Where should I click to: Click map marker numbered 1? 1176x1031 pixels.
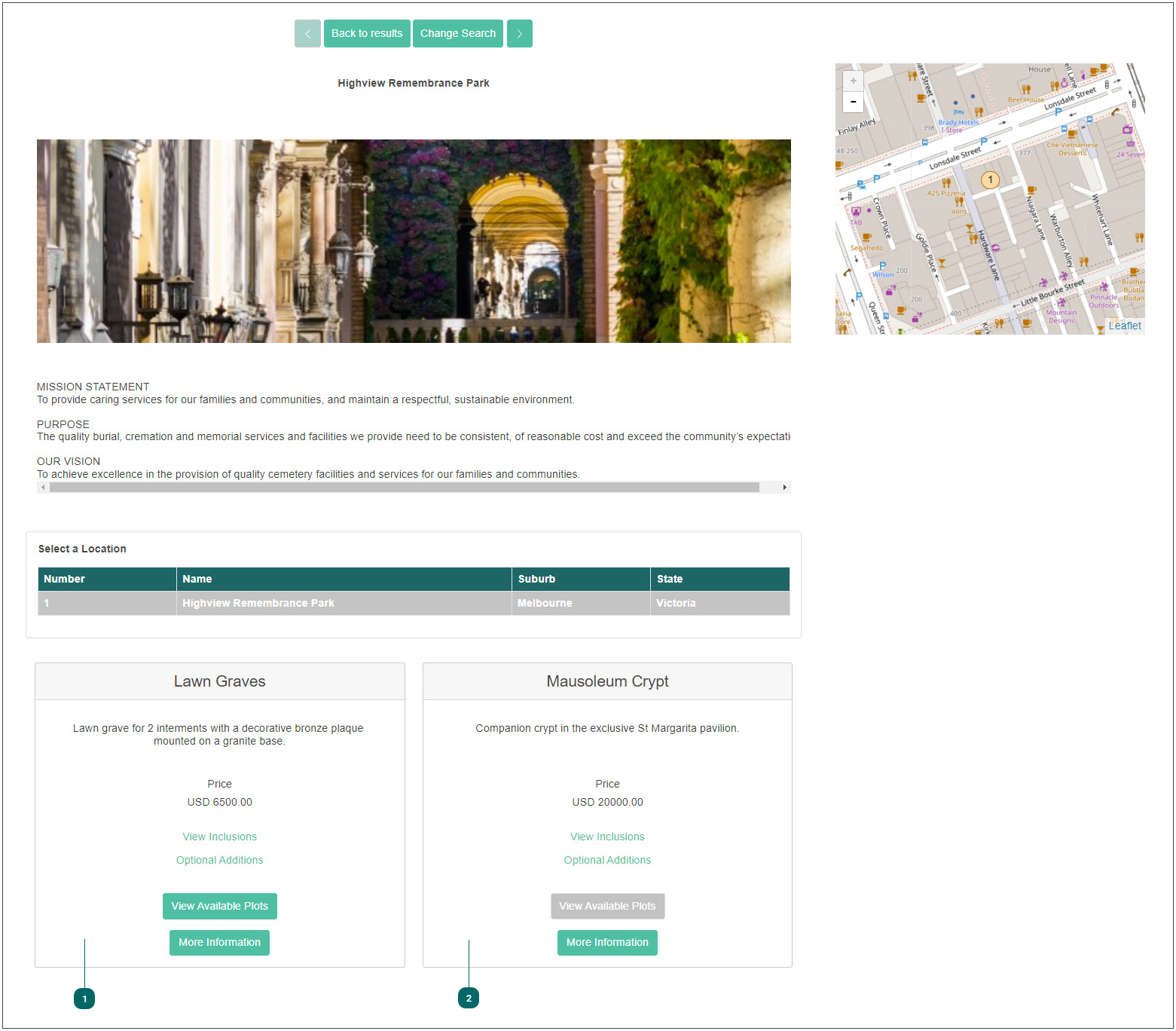(990, 180)
